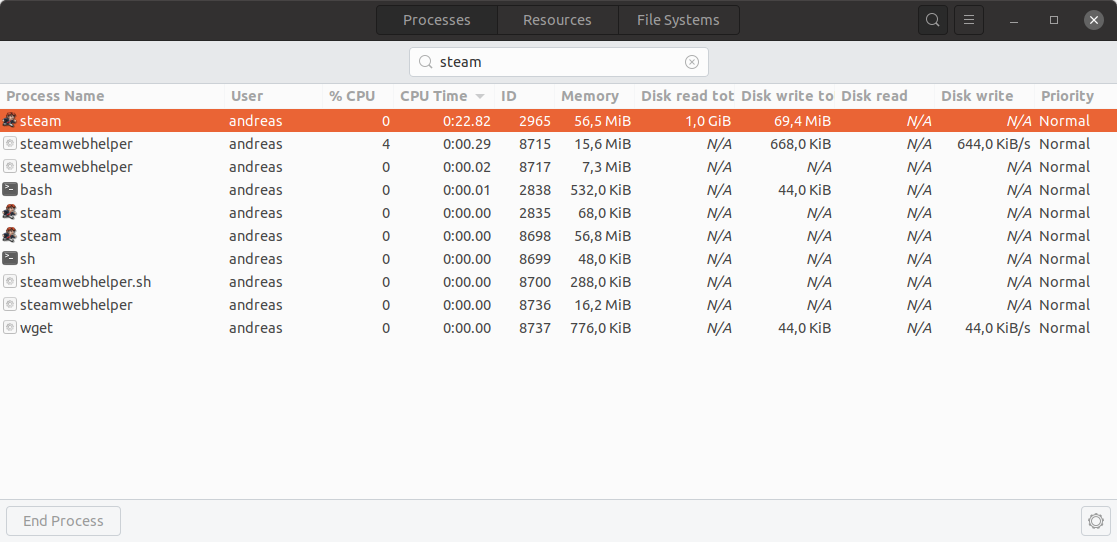
Task: Select the steamwebhelper.sh process row
Action: 558,281
